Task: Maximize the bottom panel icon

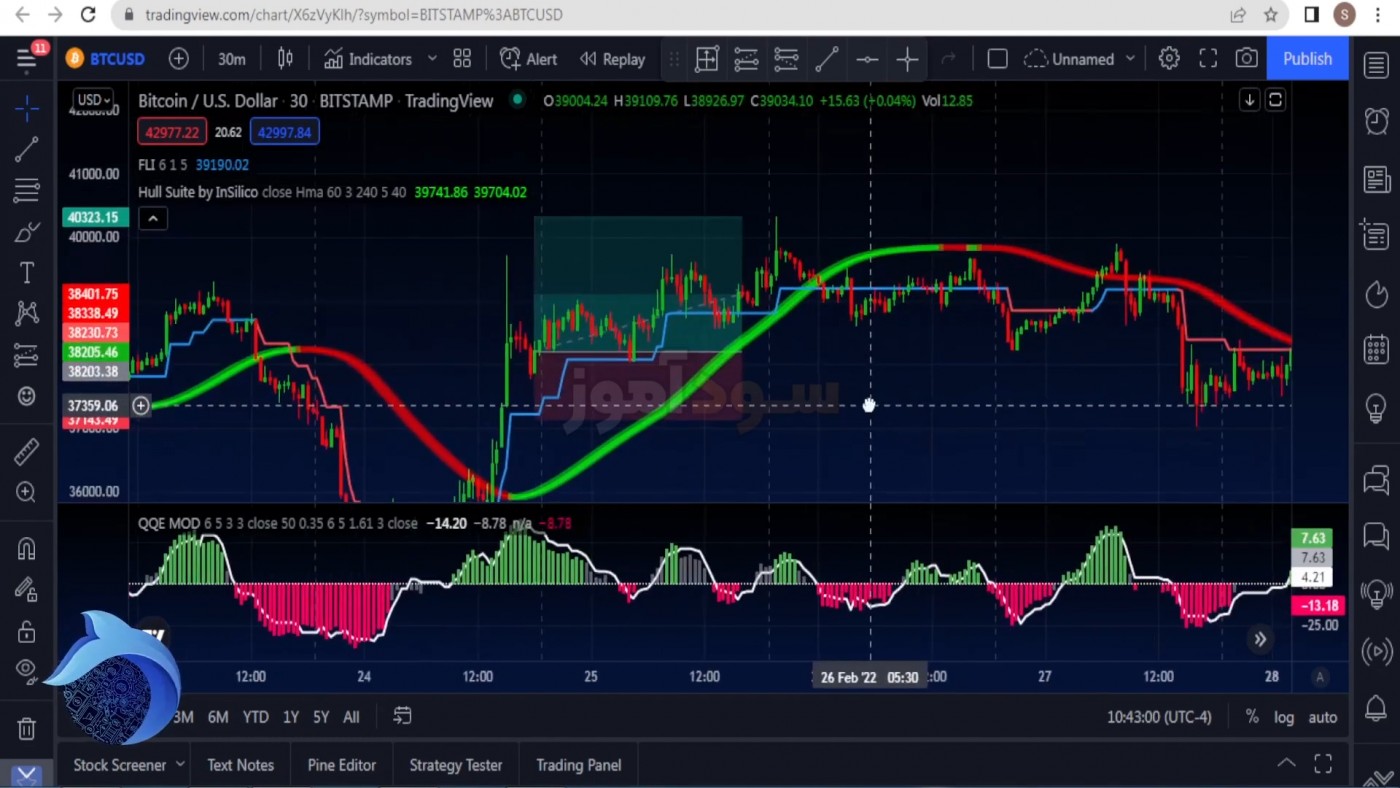Action: (x=1323, y=764)
